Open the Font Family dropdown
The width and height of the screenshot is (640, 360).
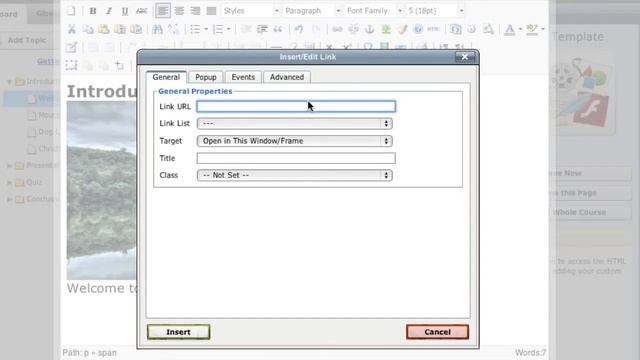coord(374,11)
